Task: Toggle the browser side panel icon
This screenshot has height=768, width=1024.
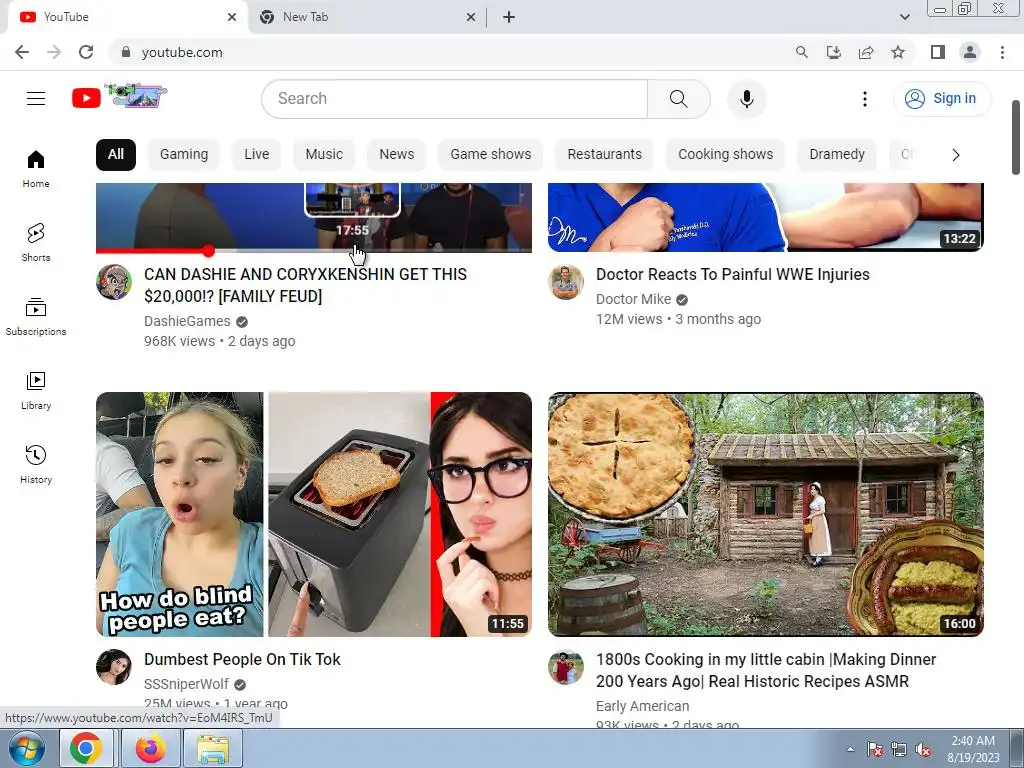Action: [x=938, y=52]
